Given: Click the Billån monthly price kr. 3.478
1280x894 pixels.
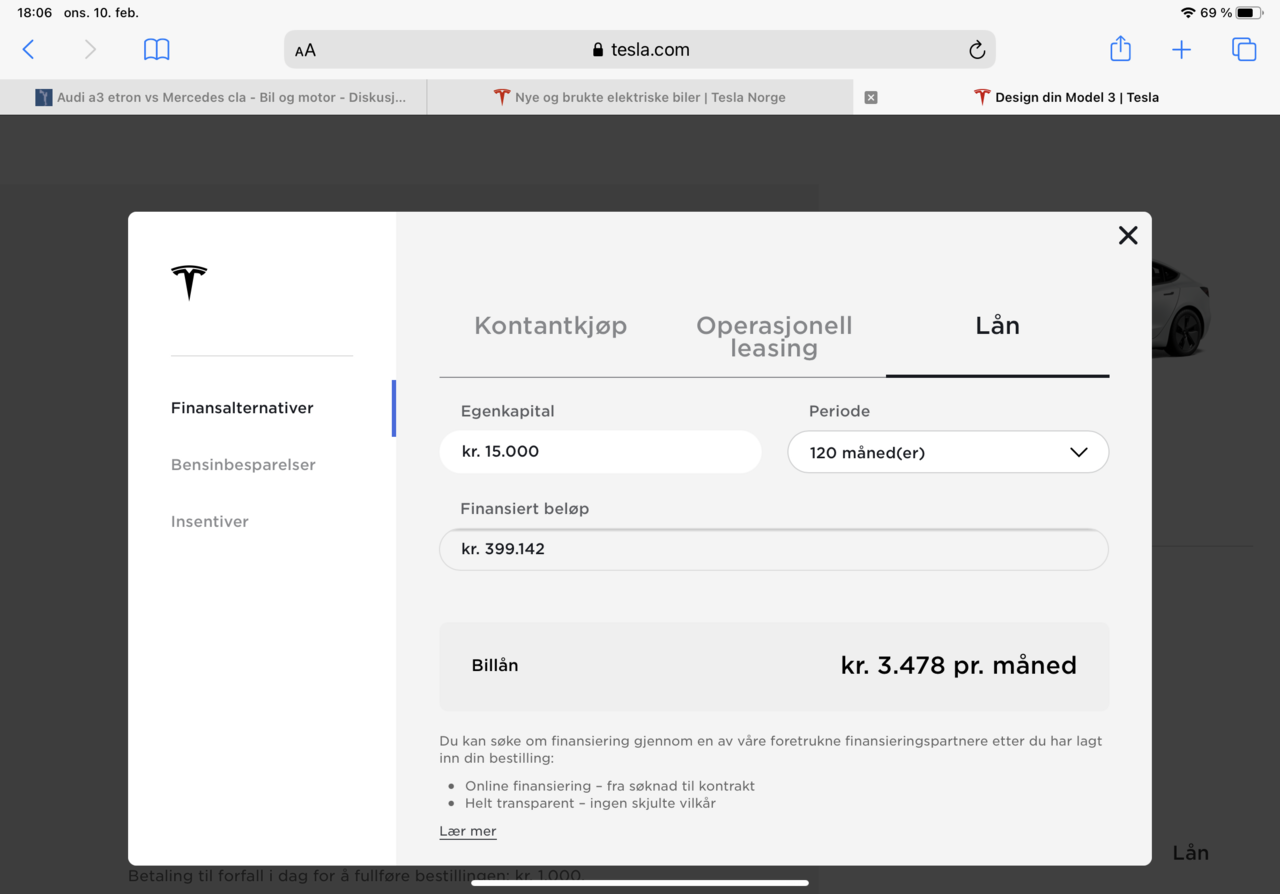Looking at the screenshot, I should pyautogui.click(x=959, y=666).
